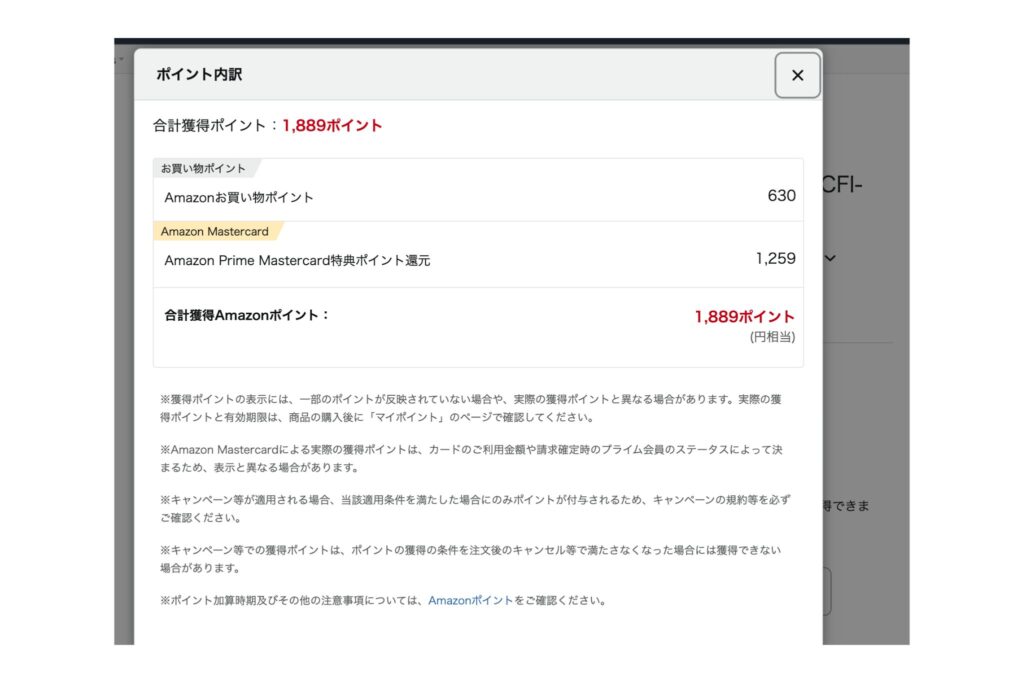Select the red 1,889ポイント in summary row
Image resolution: width=1024 pixels, height=683 pixels.
(x=744, y=317)
